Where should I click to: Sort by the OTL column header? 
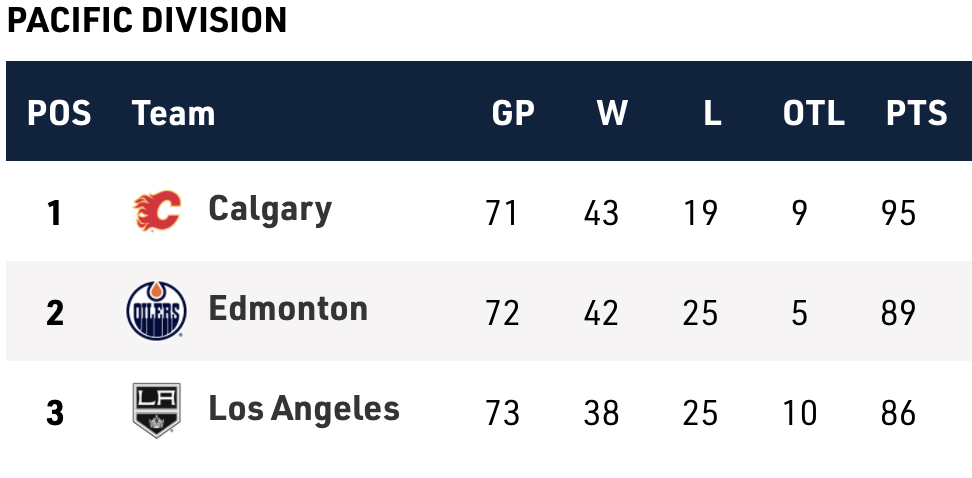[813, 113]
